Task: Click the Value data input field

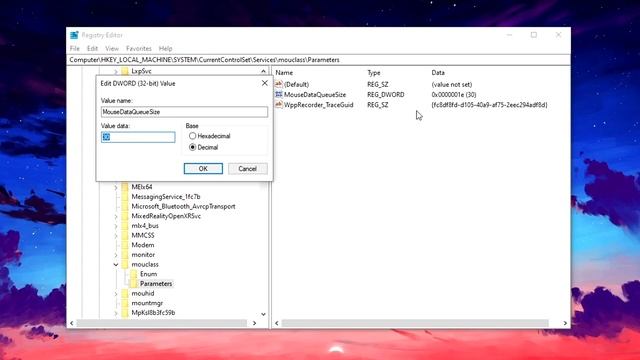Action: click(138, 137)
